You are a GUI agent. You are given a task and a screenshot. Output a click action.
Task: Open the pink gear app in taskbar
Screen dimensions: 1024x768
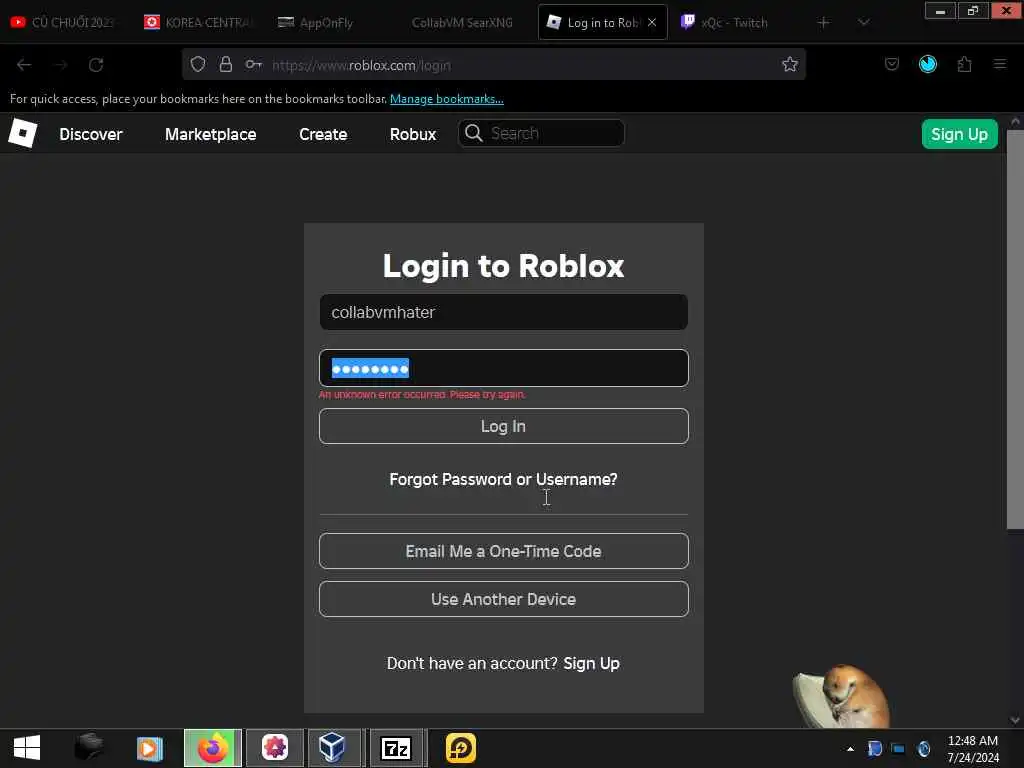(x=275, y=748)
